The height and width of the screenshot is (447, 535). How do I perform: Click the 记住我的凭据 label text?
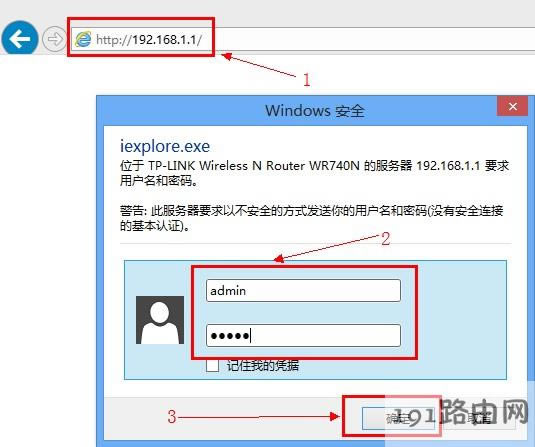point(263,365)
